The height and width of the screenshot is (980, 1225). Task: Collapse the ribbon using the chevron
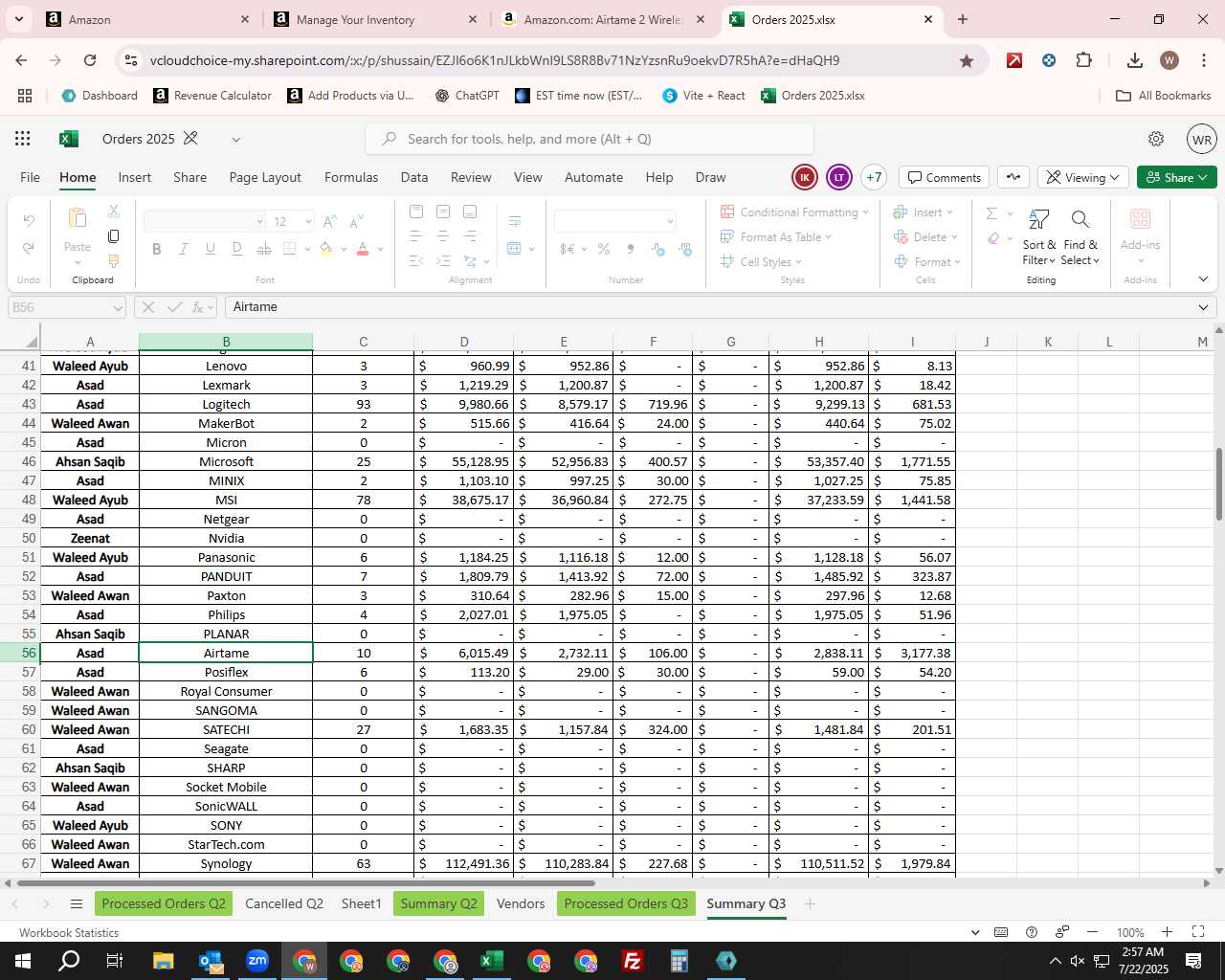coord(1203,279)
